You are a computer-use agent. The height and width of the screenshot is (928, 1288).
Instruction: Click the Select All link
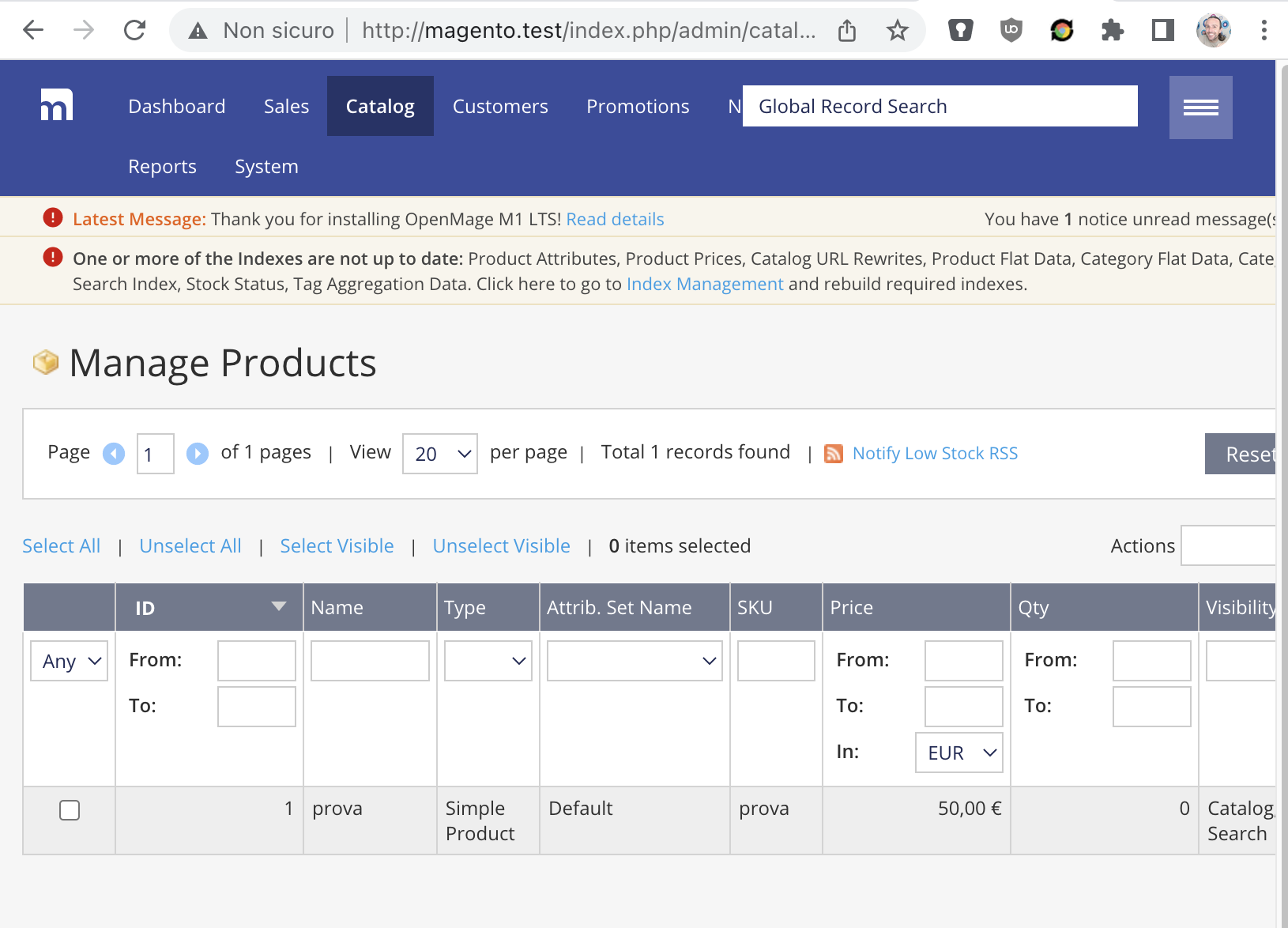pyautogui.click(x=62, y=546)
